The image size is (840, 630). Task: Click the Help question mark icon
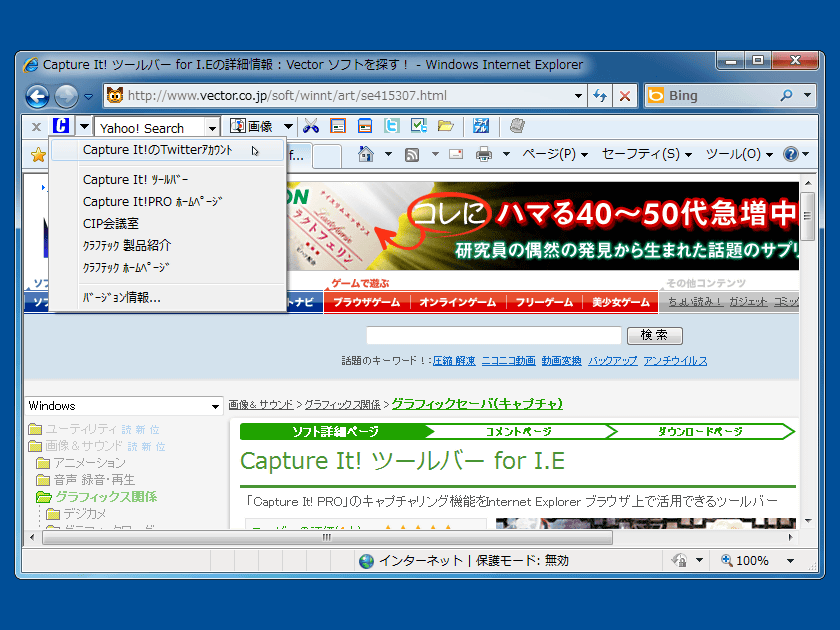click(x=791, y=154)
